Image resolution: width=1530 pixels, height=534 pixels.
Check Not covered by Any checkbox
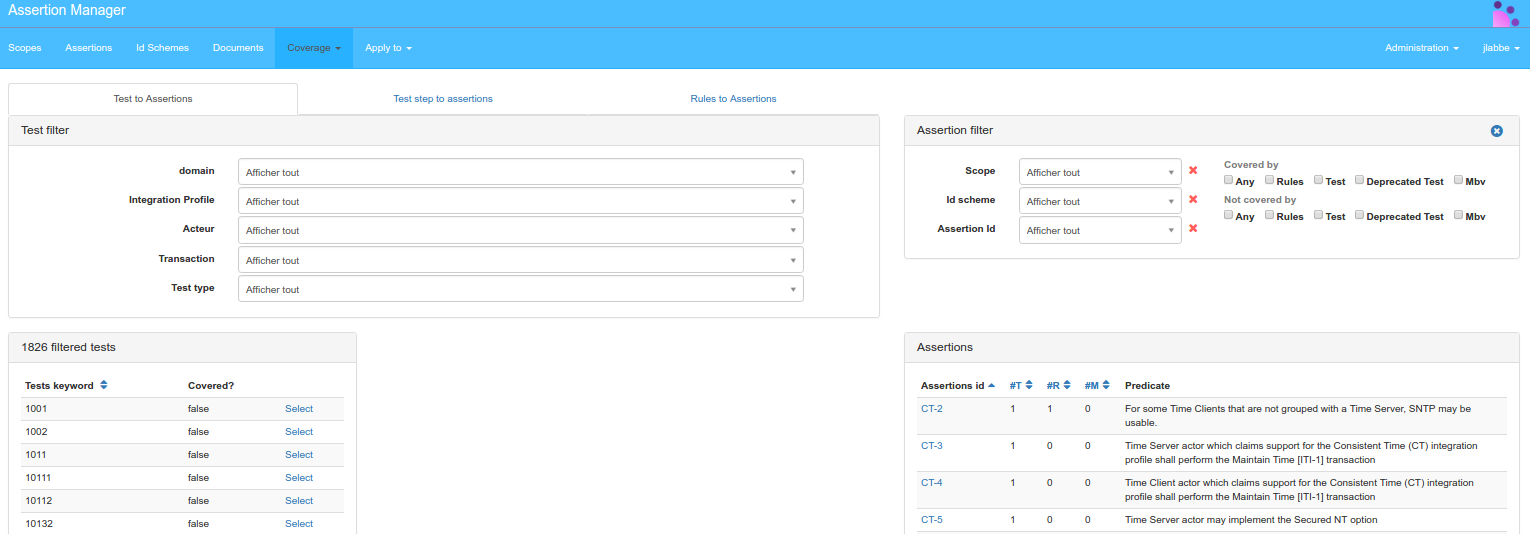pyautogui.click(x=1228, y=215)
